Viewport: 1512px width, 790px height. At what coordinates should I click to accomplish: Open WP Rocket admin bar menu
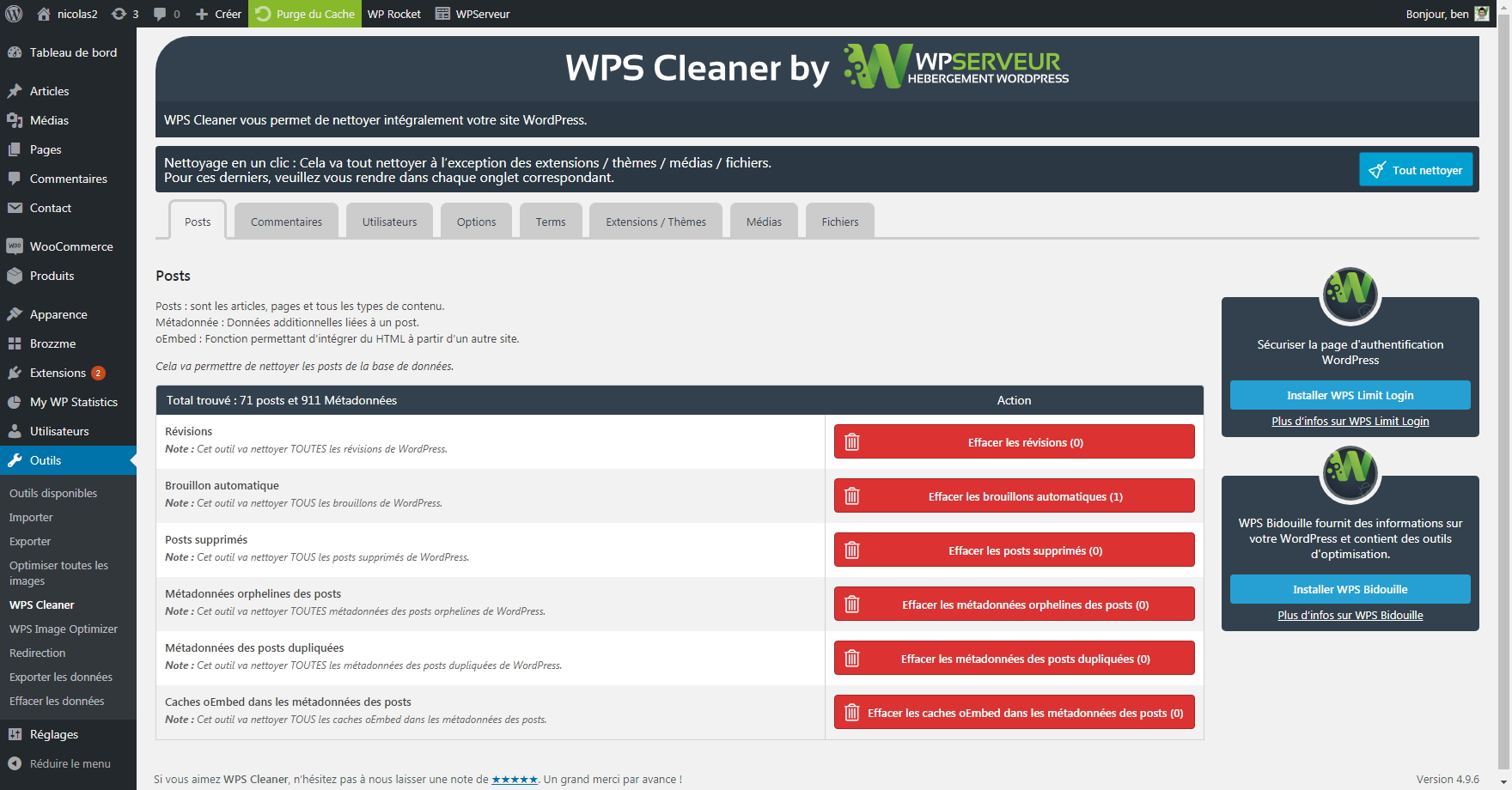coord(394,14)
